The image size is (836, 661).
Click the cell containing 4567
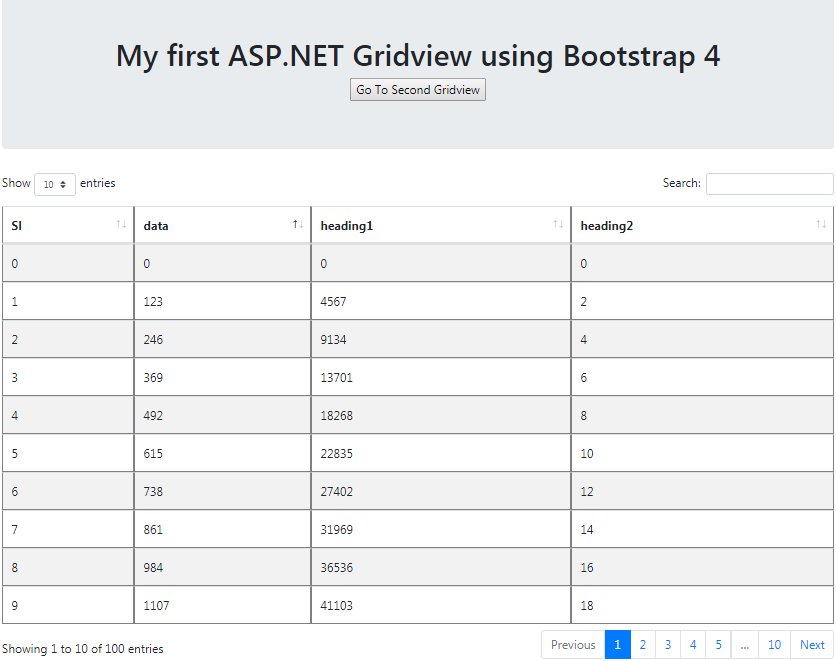tap(441, 301)
